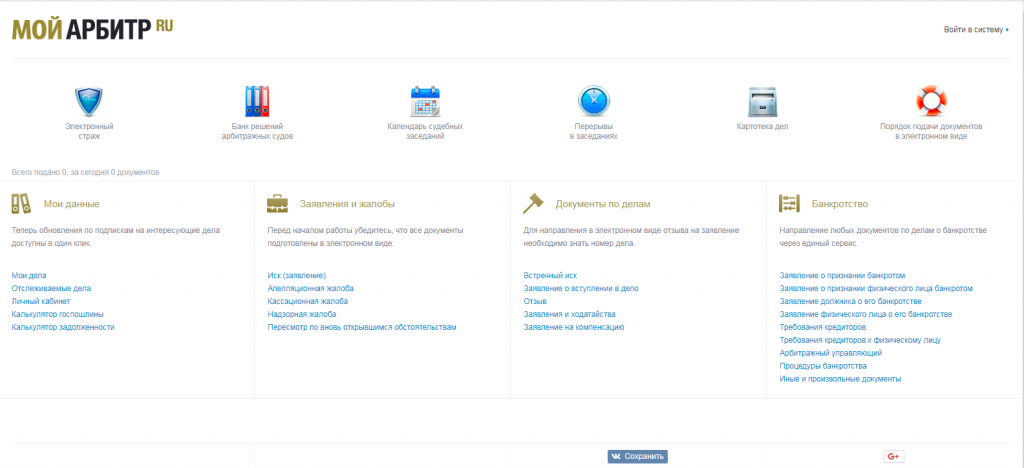Click the Перерывы в заседаниях clock icon

click(x=593, y=101)
